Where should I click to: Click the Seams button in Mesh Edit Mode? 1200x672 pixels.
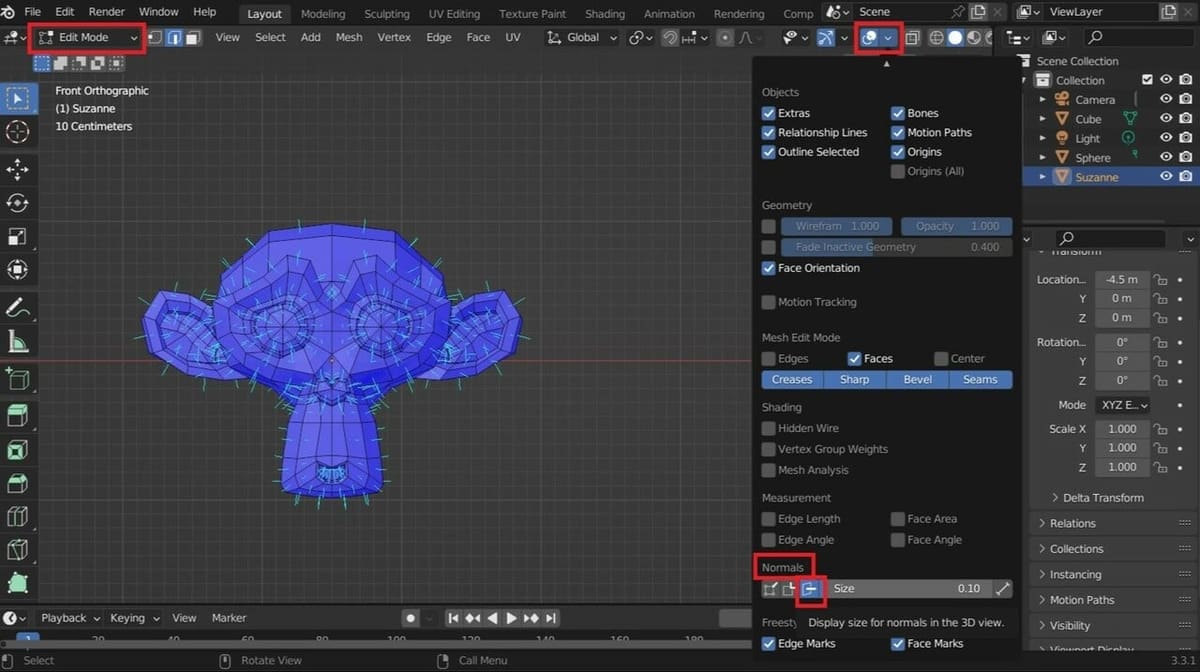point(980,379)
